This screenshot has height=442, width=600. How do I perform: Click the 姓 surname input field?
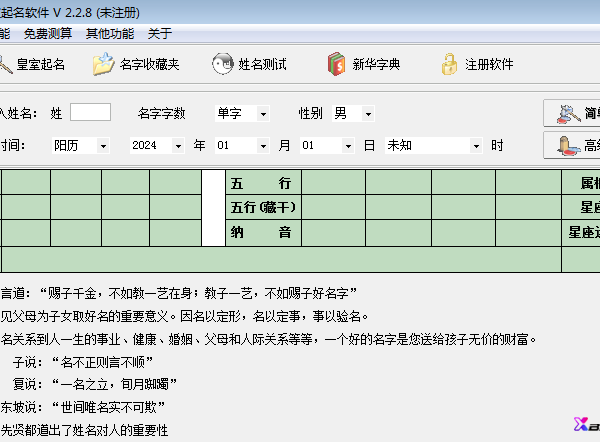pyautogui.click(x=90, y=113)
